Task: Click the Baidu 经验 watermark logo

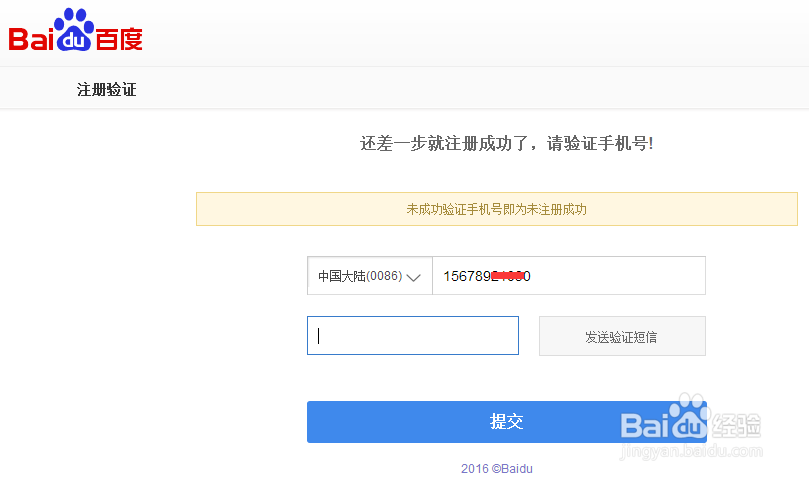Action: point(690,425)
